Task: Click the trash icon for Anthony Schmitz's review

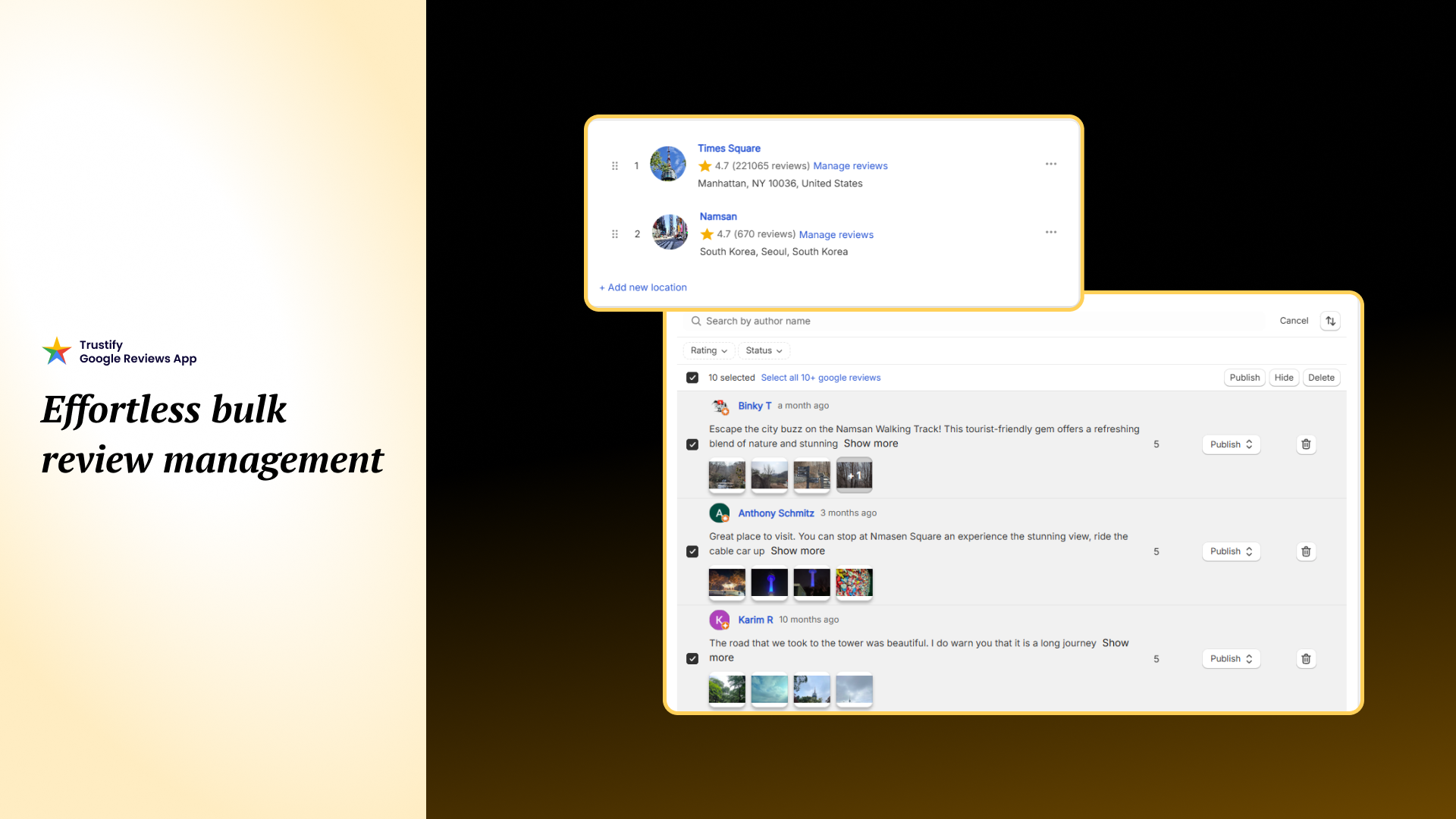Action: 1306,551
